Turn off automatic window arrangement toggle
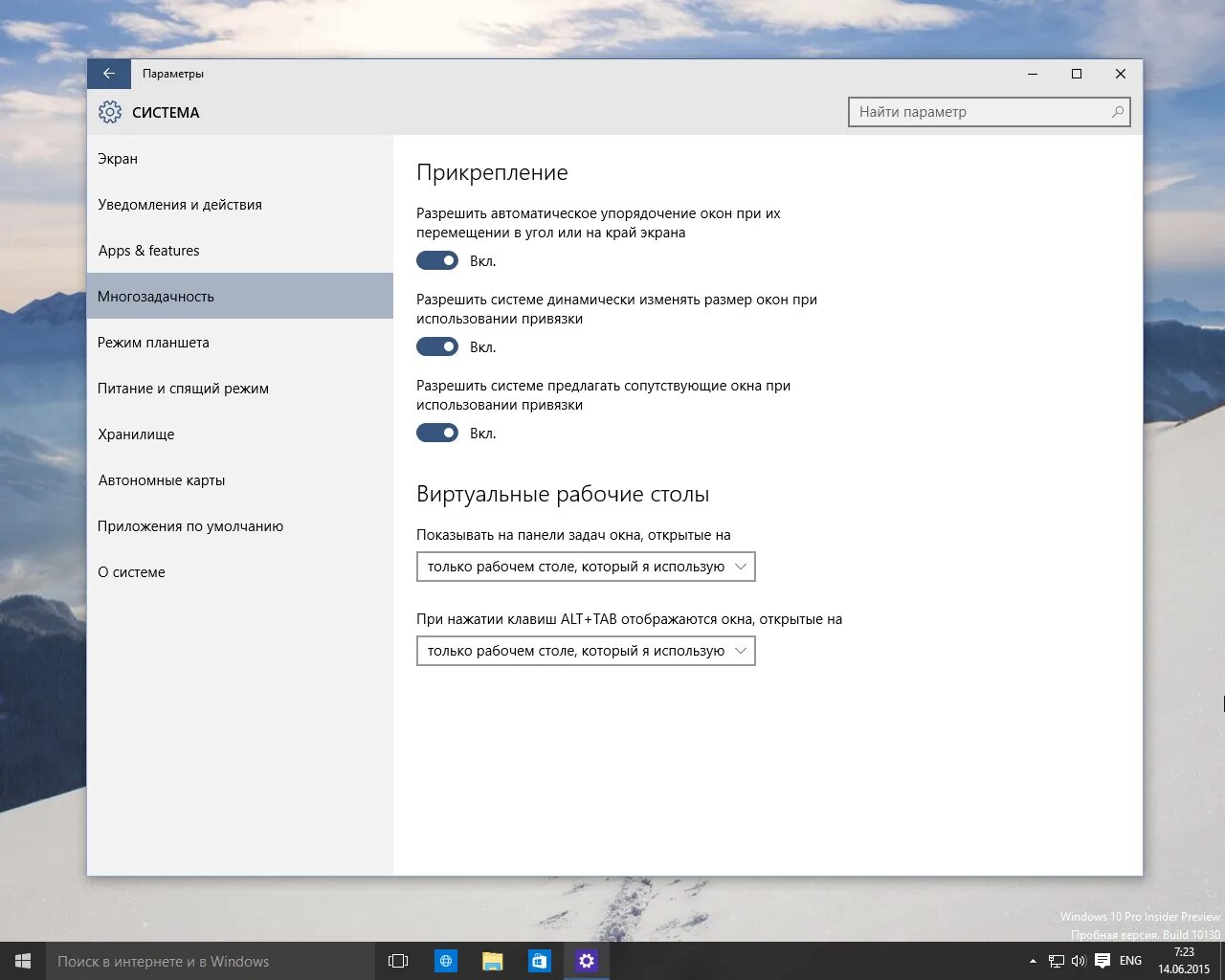 (437, 260)
